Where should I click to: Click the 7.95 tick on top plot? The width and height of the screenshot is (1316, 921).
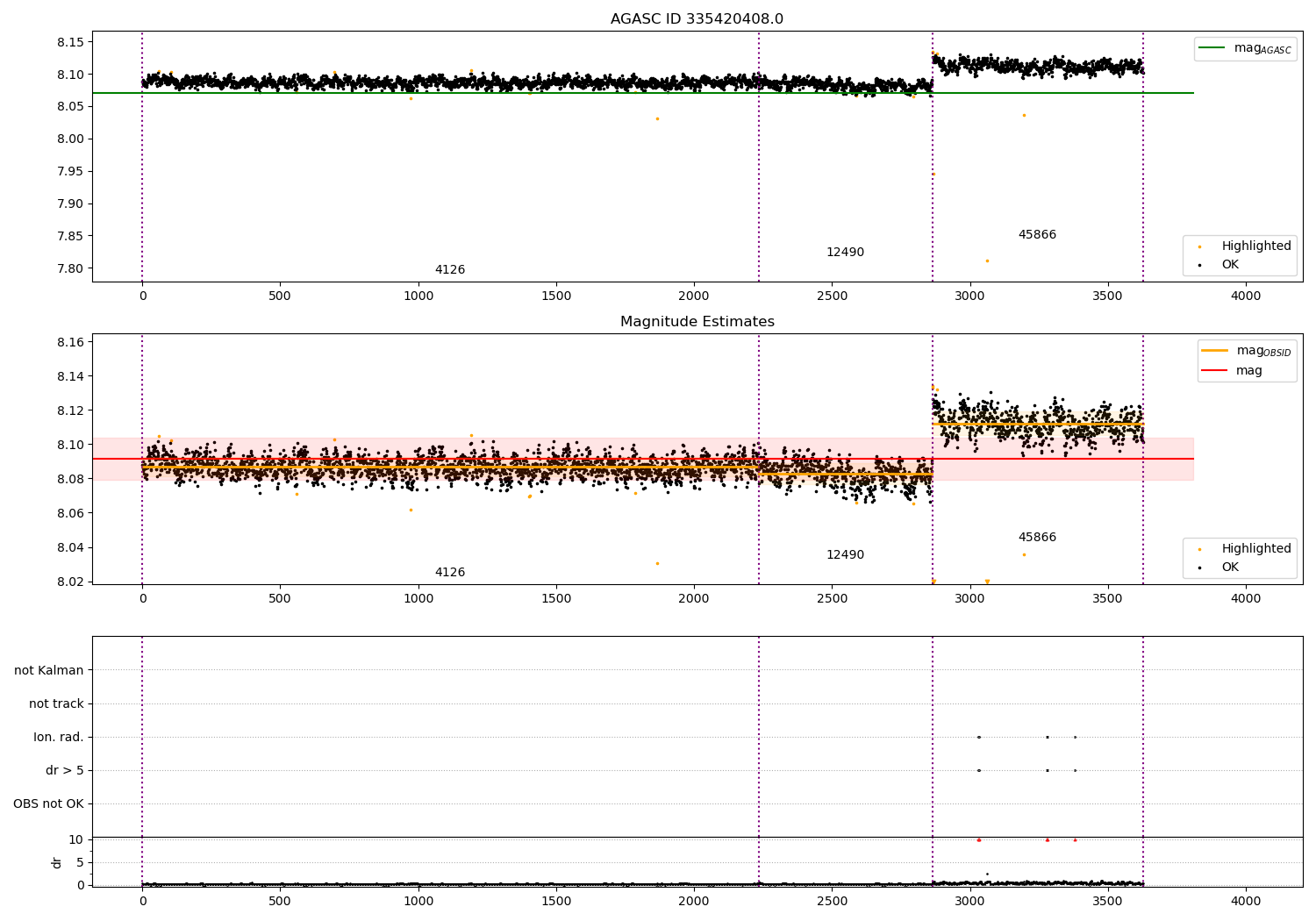coord(69,171)
